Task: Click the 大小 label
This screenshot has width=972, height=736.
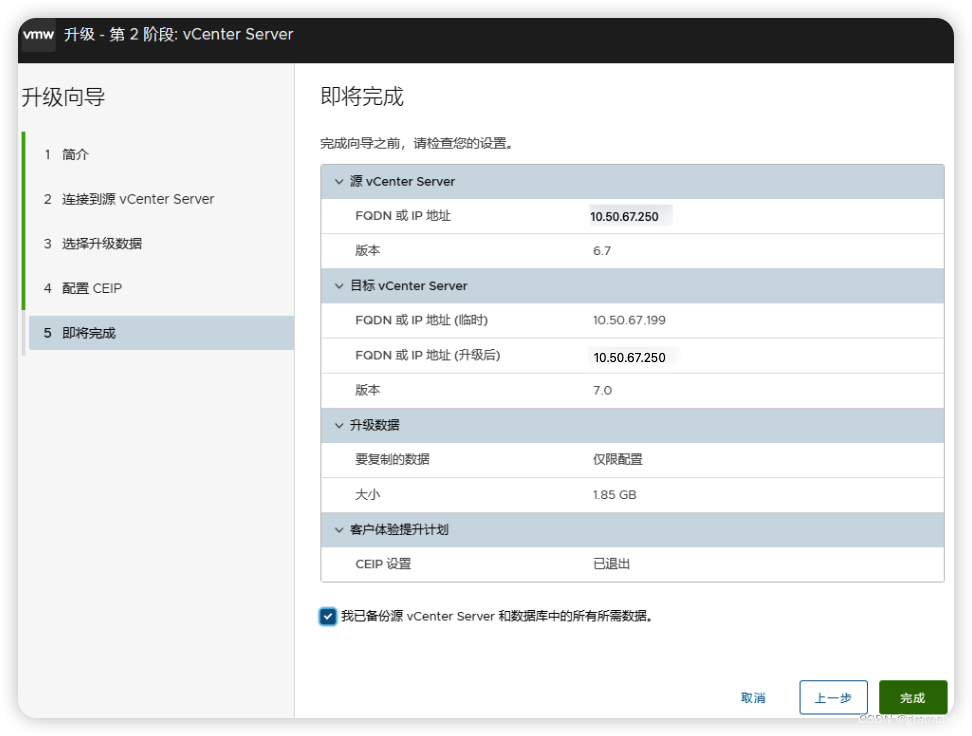Action: (x=368, y=495)
